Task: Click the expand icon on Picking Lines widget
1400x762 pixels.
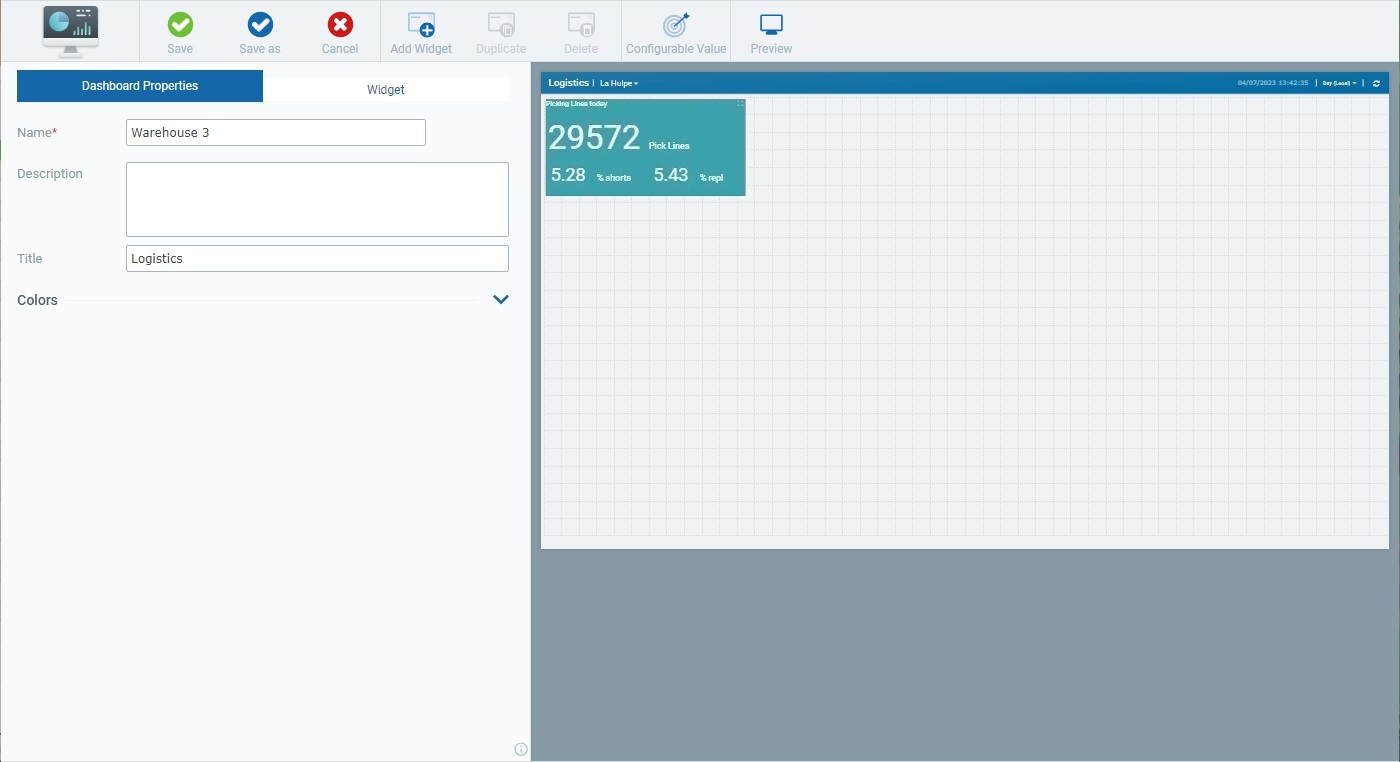Action: coord(740,103)
